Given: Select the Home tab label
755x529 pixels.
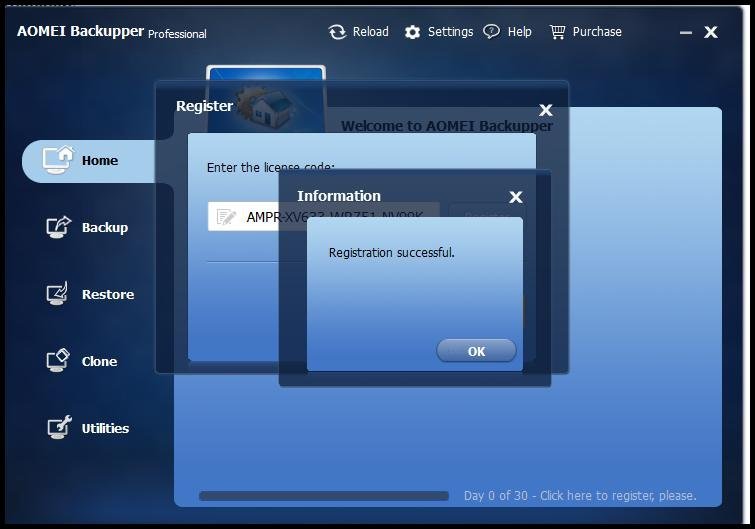Looking at the screenshot, I should coord(100,160).
